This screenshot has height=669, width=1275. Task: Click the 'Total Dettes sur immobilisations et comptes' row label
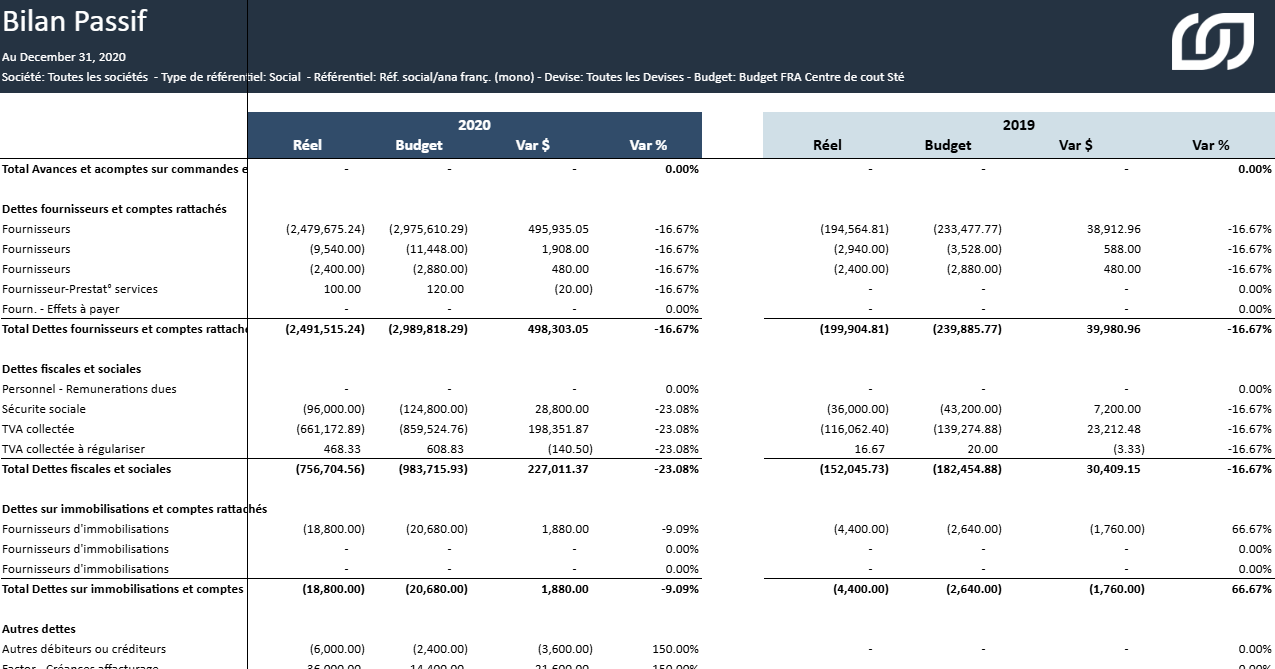(123, 589)
